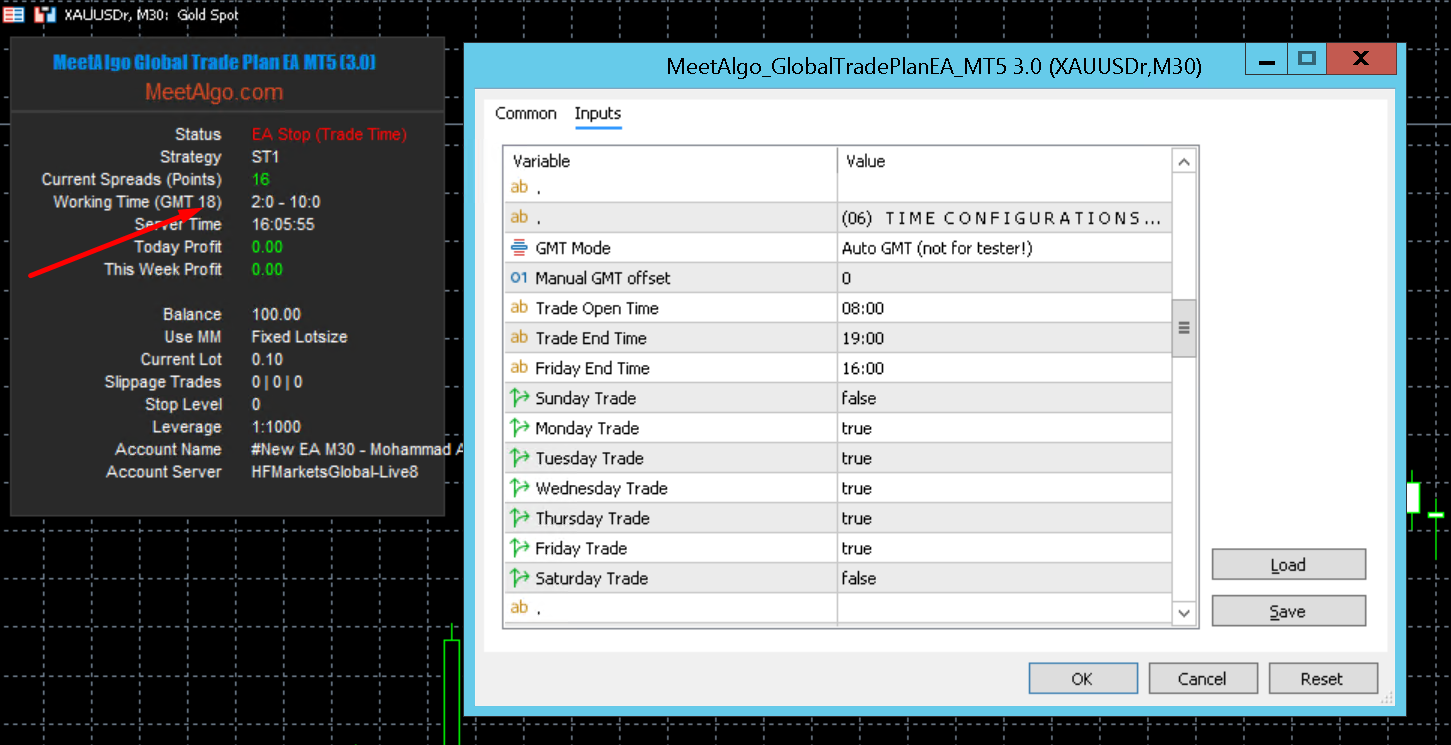Click the Save button

(1288, 612)
